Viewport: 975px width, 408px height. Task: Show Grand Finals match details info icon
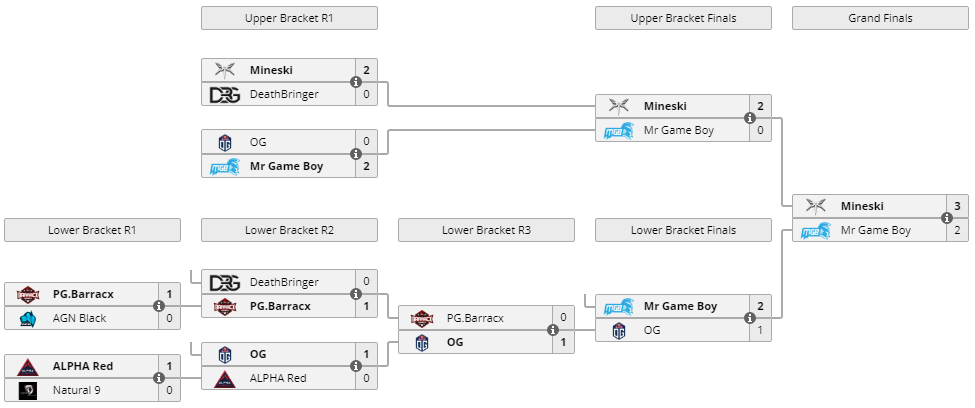947,218
